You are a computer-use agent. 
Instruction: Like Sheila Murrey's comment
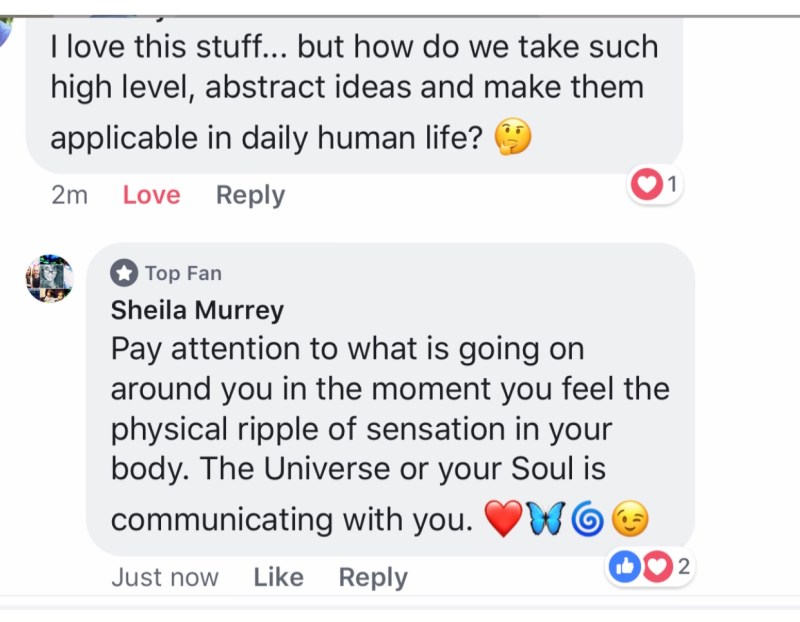pyautogui.click(x=278, y=577)
